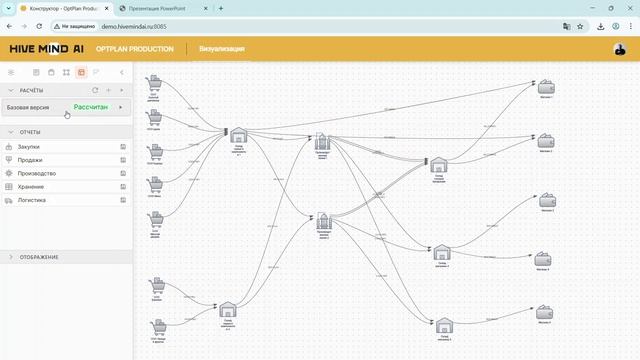Go back in browser history
640x360 pixels.
[9, 27]
